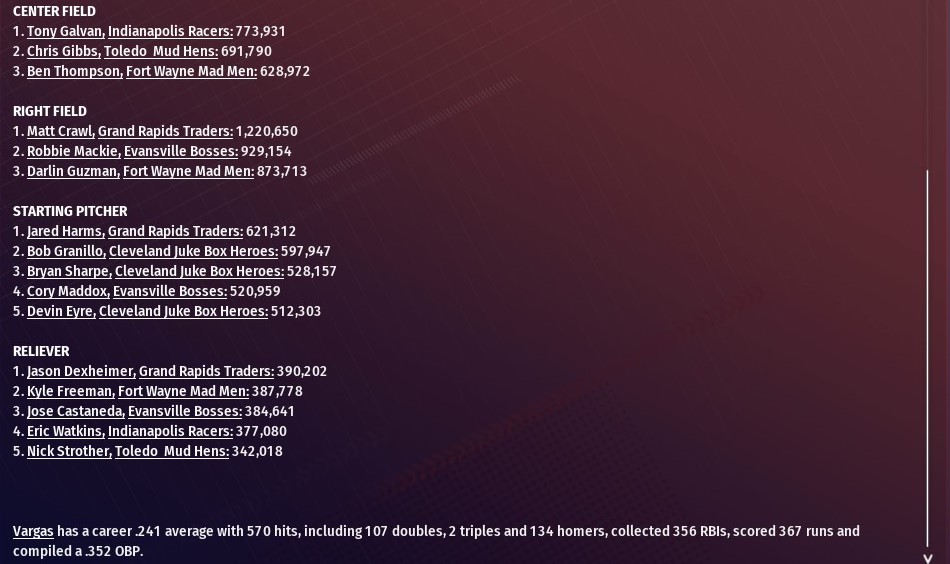Click Jared Harms starting pitcher link
This screenshot has width=950, height=564.
tap(65, 231)
